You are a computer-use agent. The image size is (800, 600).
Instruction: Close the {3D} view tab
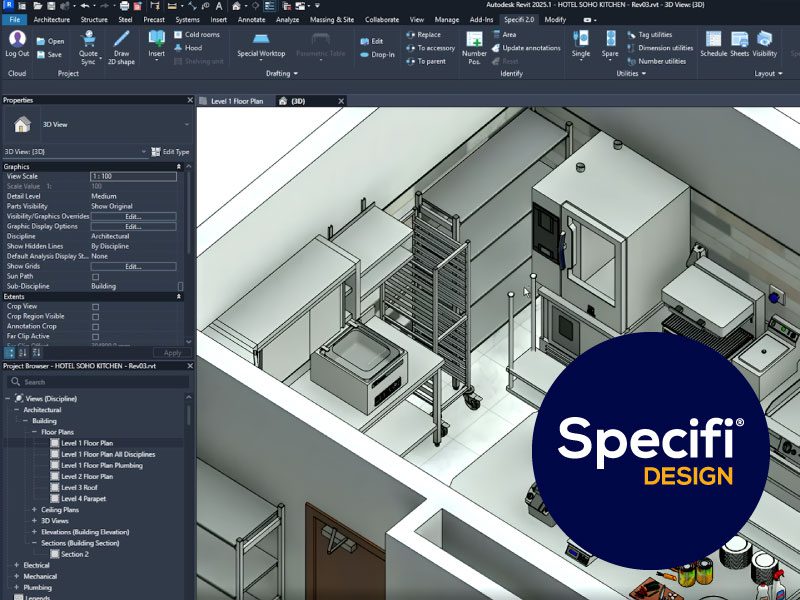pos(341,101)
